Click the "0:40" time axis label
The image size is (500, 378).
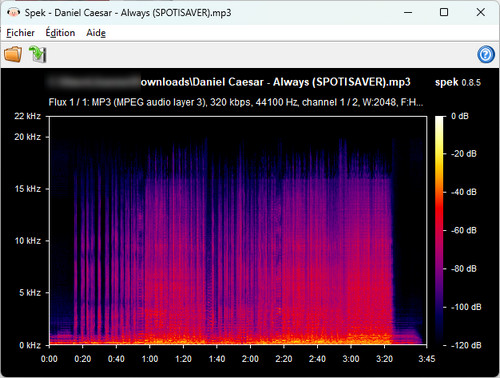(x=116, y=359)
